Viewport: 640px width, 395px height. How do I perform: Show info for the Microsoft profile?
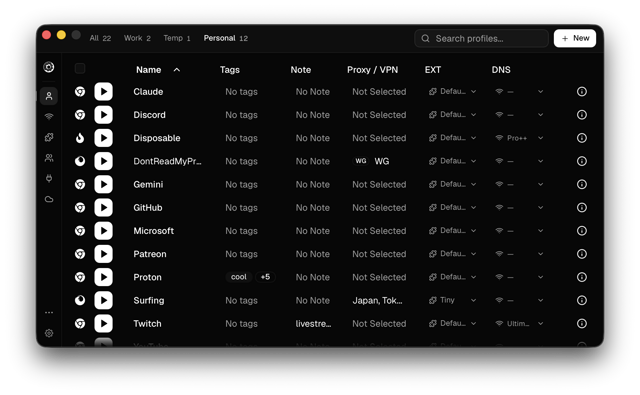tap(582, 231)
